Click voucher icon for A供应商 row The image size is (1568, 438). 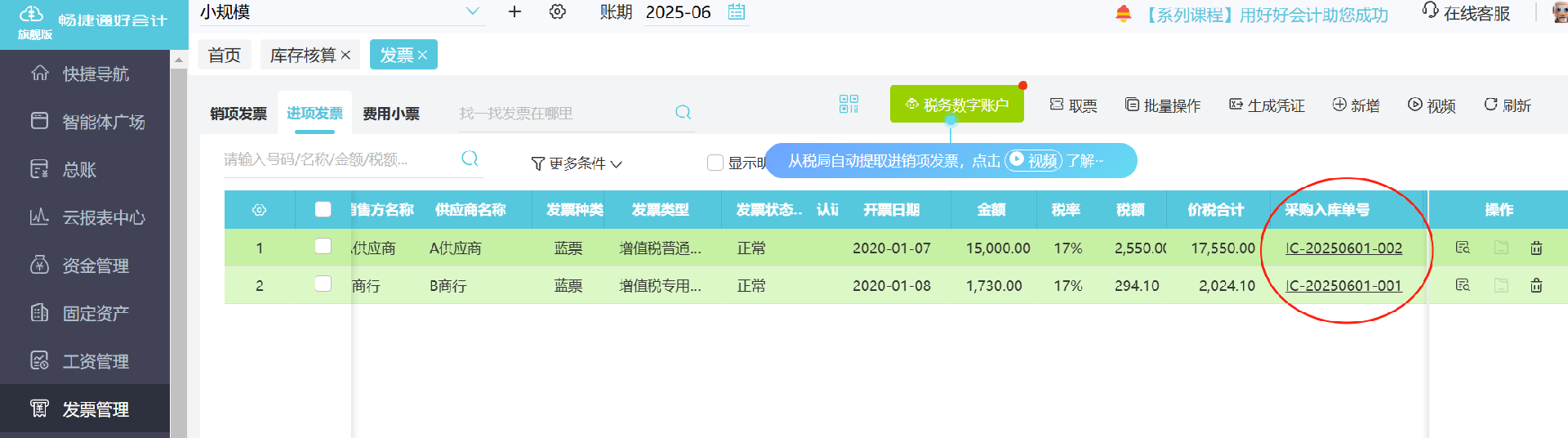tap(1501, 248)
